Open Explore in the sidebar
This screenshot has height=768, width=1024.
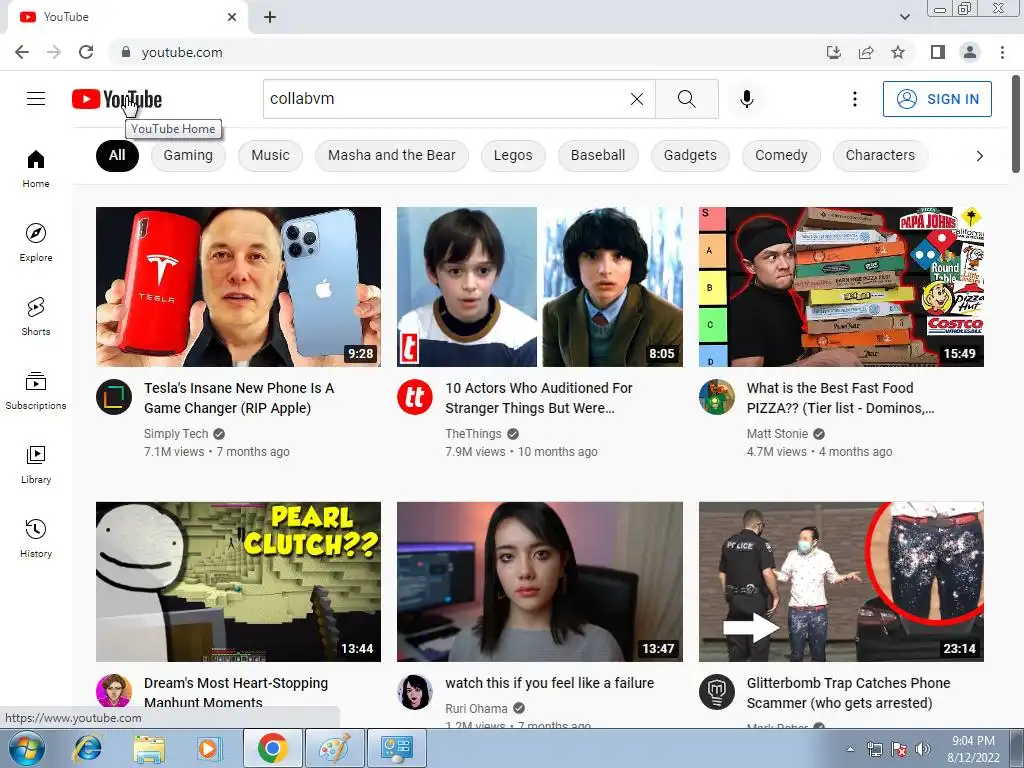click(36, 242)
